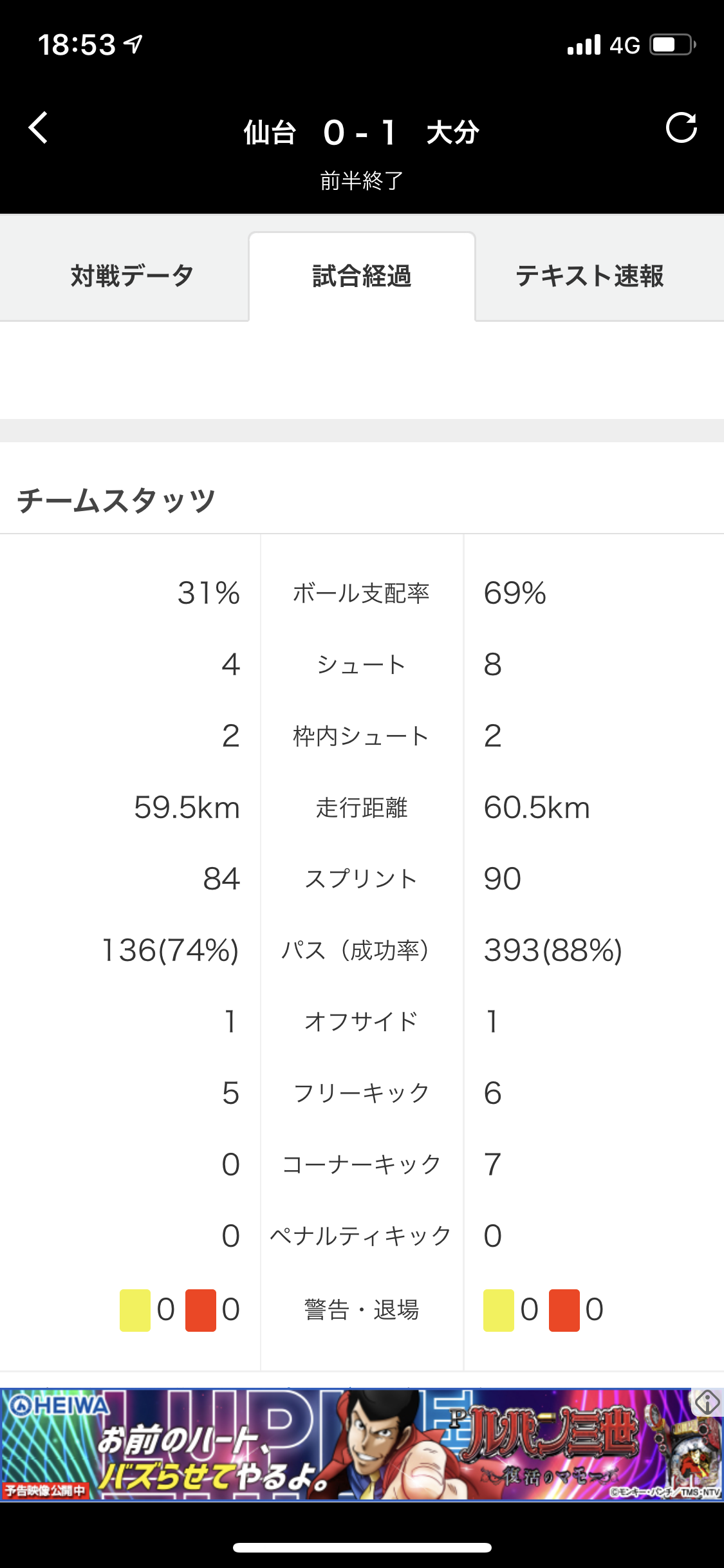
Task: Tap Sendai's red card icon
Action: 201,1310
